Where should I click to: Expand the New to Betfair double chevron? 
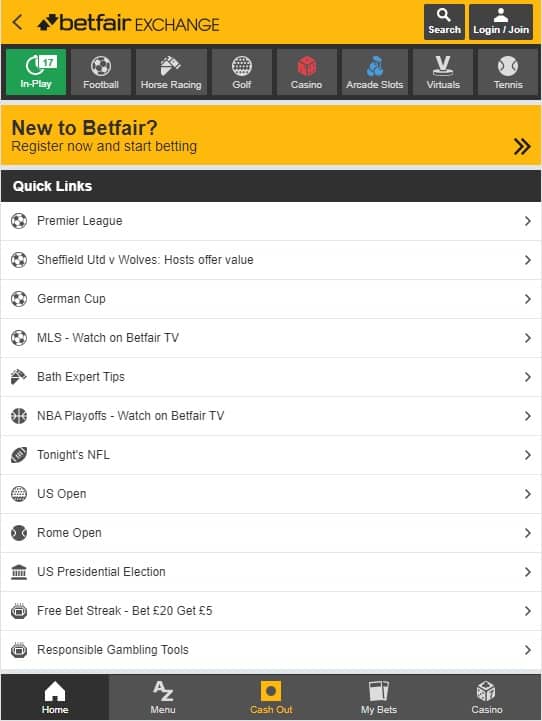[522, 146]
